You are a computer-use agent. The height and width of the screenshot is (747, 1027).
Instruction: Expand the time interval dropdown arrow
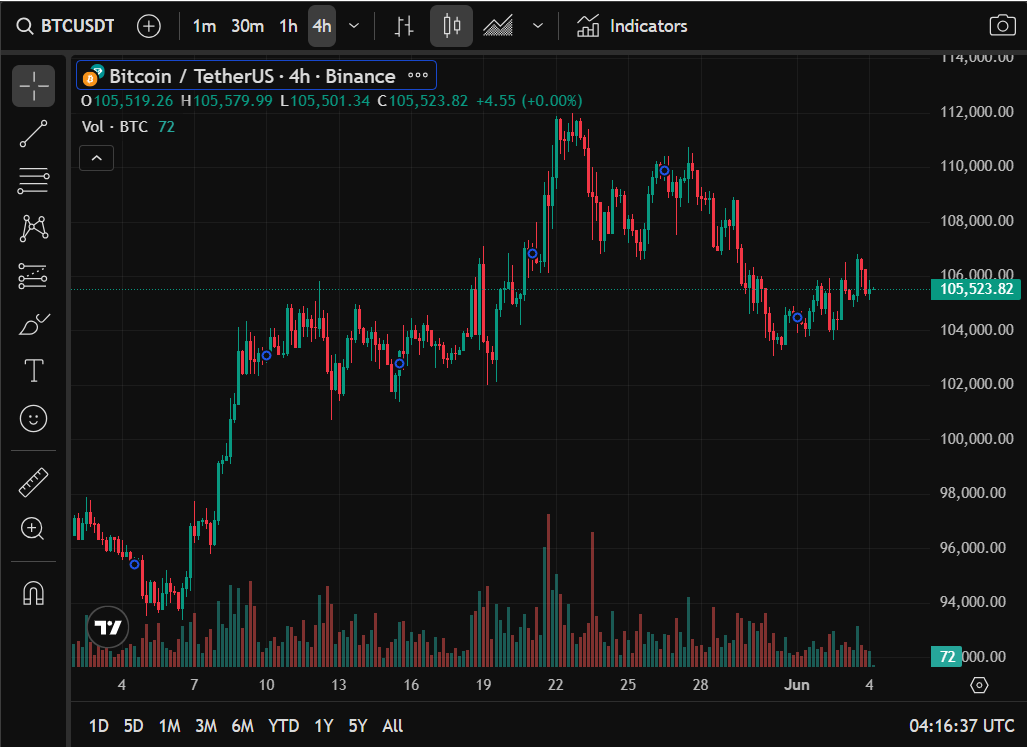click(x=353, y=26)
